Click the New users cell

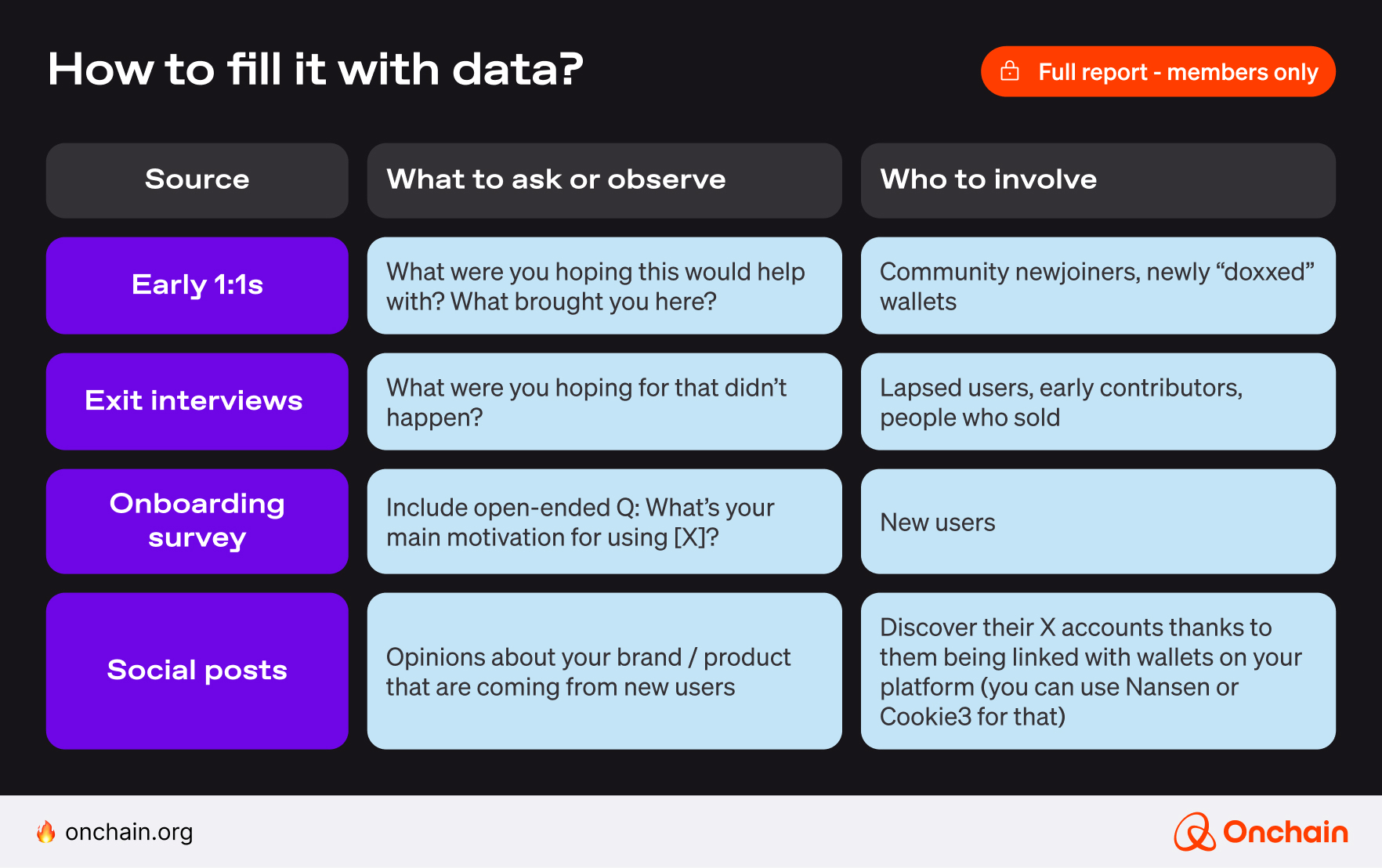pos(1098,521)
